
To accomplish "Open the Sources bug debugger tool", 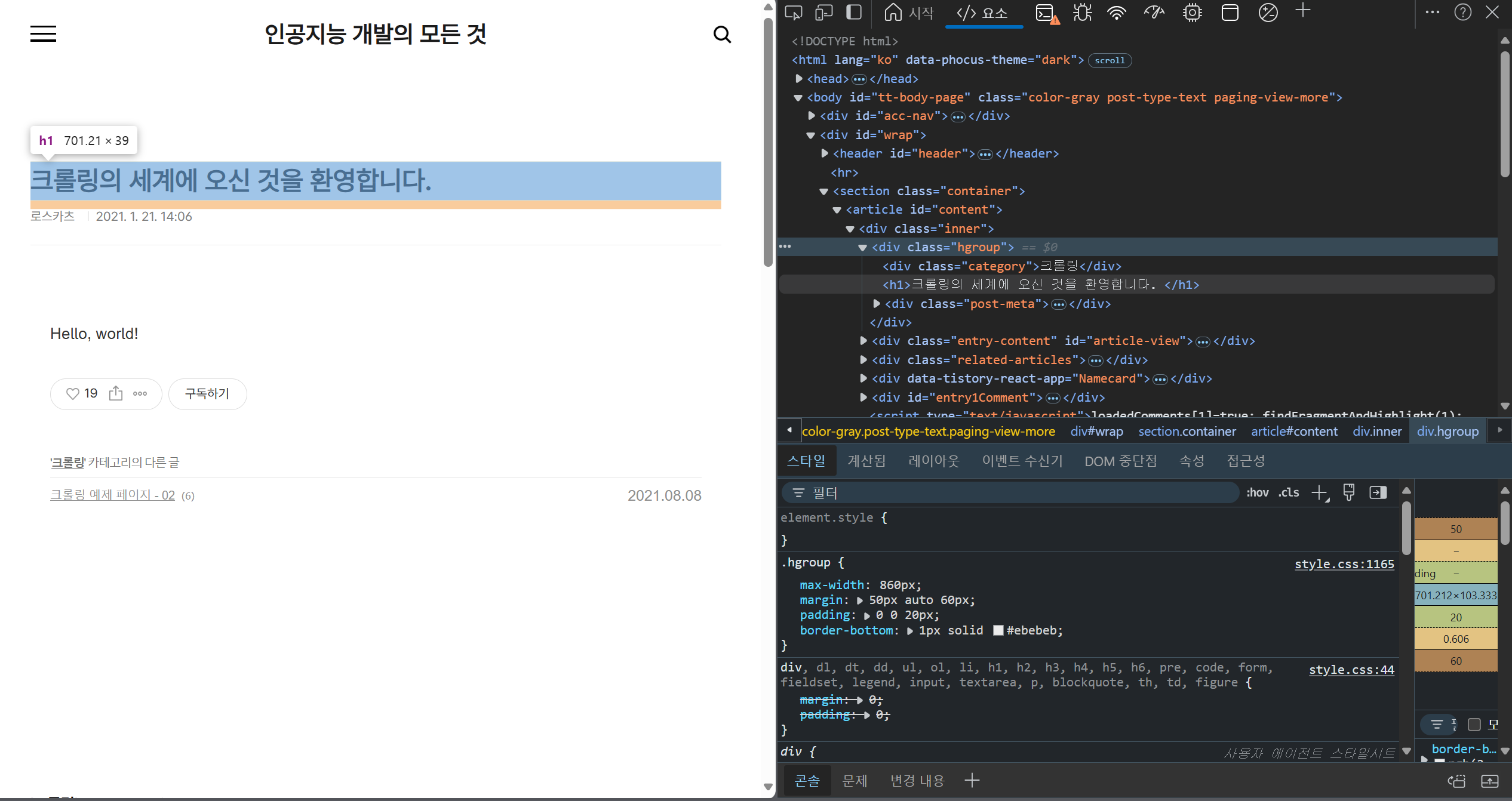I will tap(1082, 13).
